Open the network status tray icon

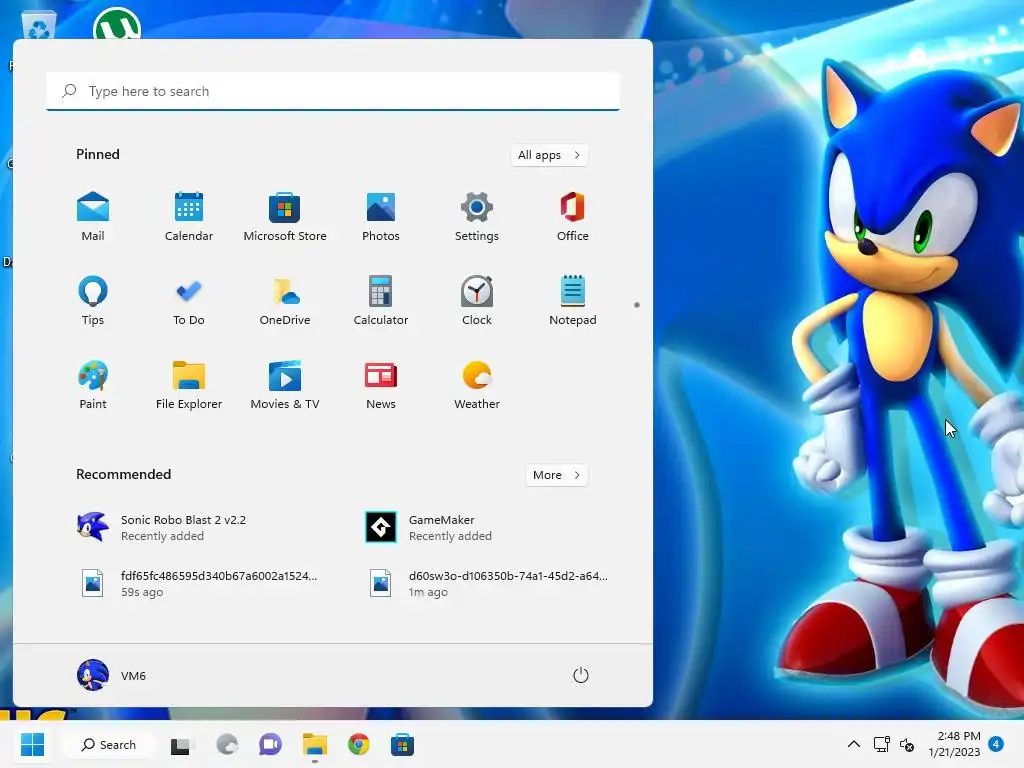pyautogui.click(x=882, y=744)
